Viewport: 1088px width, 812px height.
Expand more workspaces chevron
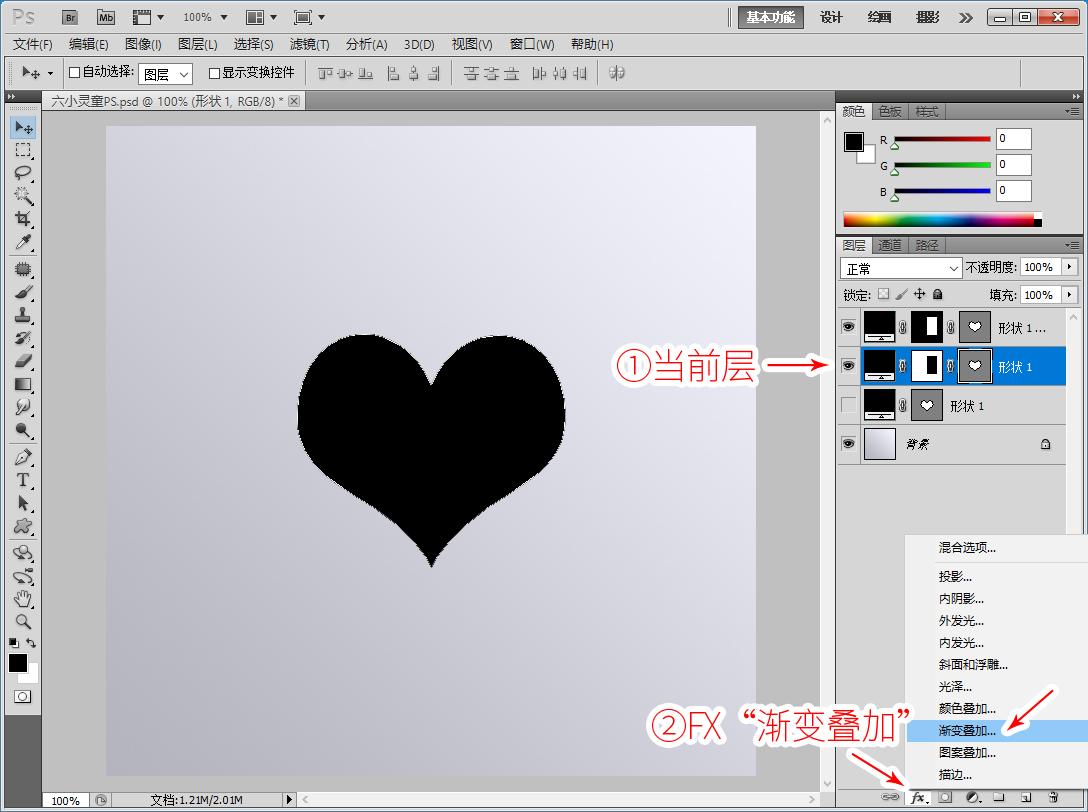point(965,18)
